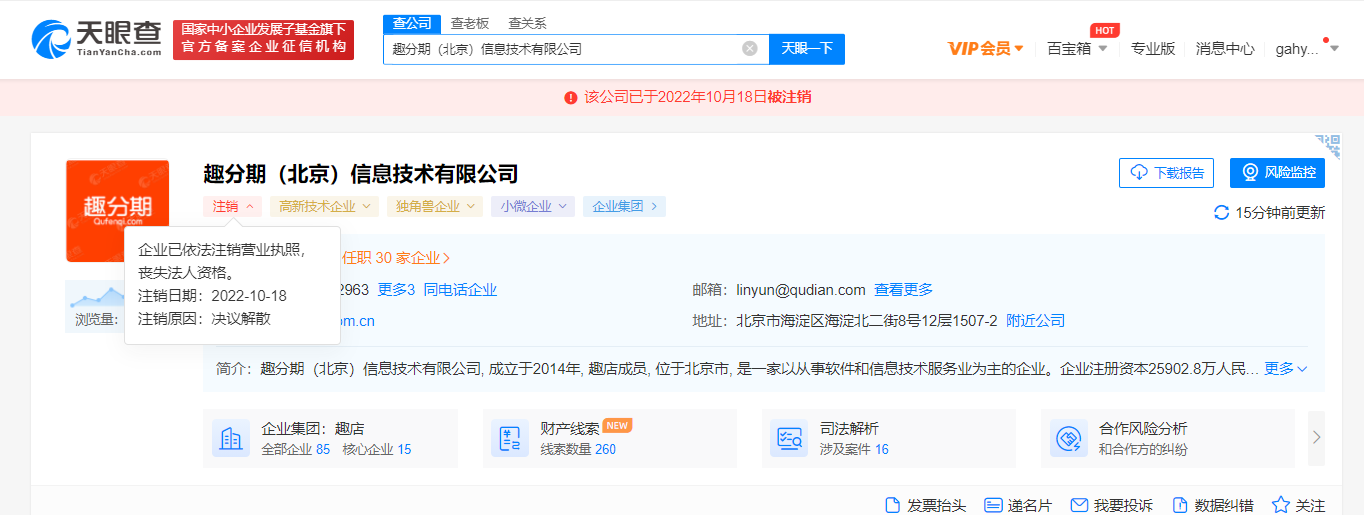Switch to the 查老板 tab

[469, 23]
